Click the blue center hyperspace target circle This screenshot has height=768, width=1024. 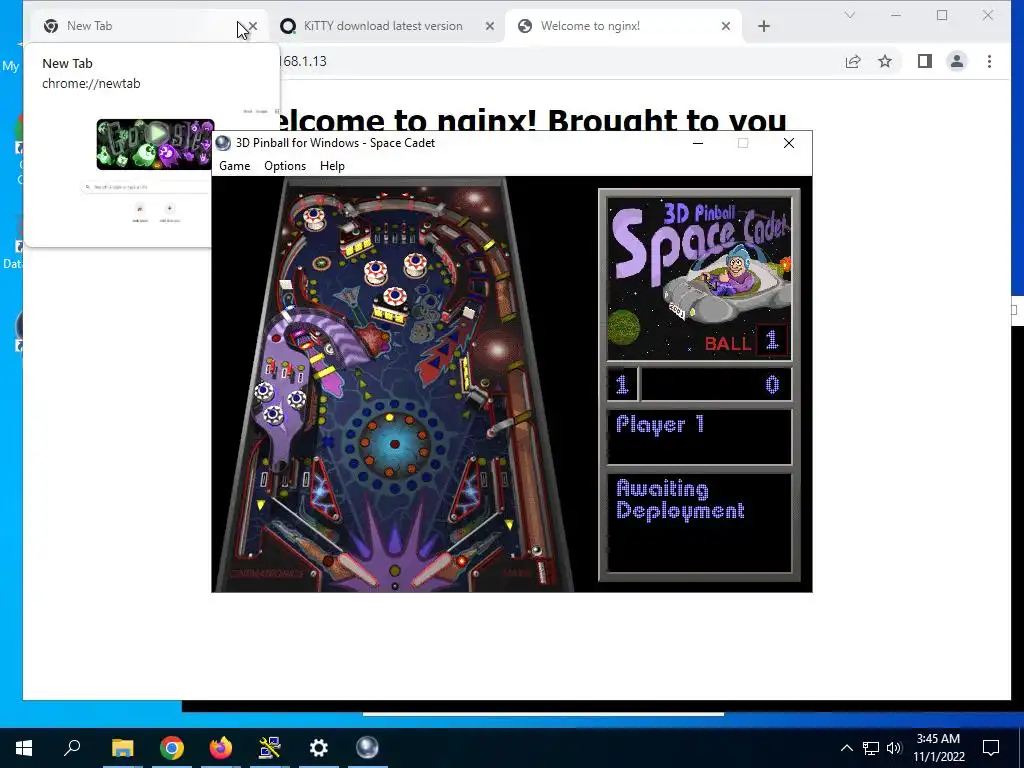[x=394, y=445]
